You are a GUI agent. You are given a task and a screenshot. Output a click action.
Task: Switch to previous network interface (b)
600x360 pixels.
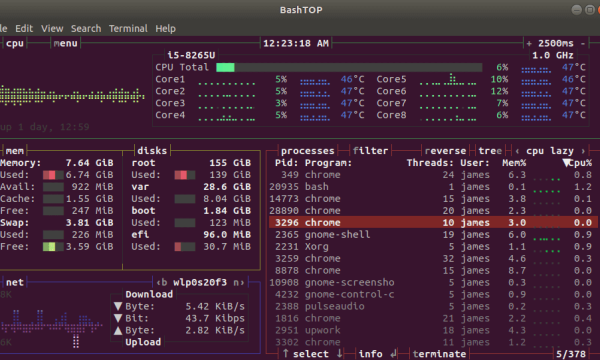click(161, 282)
